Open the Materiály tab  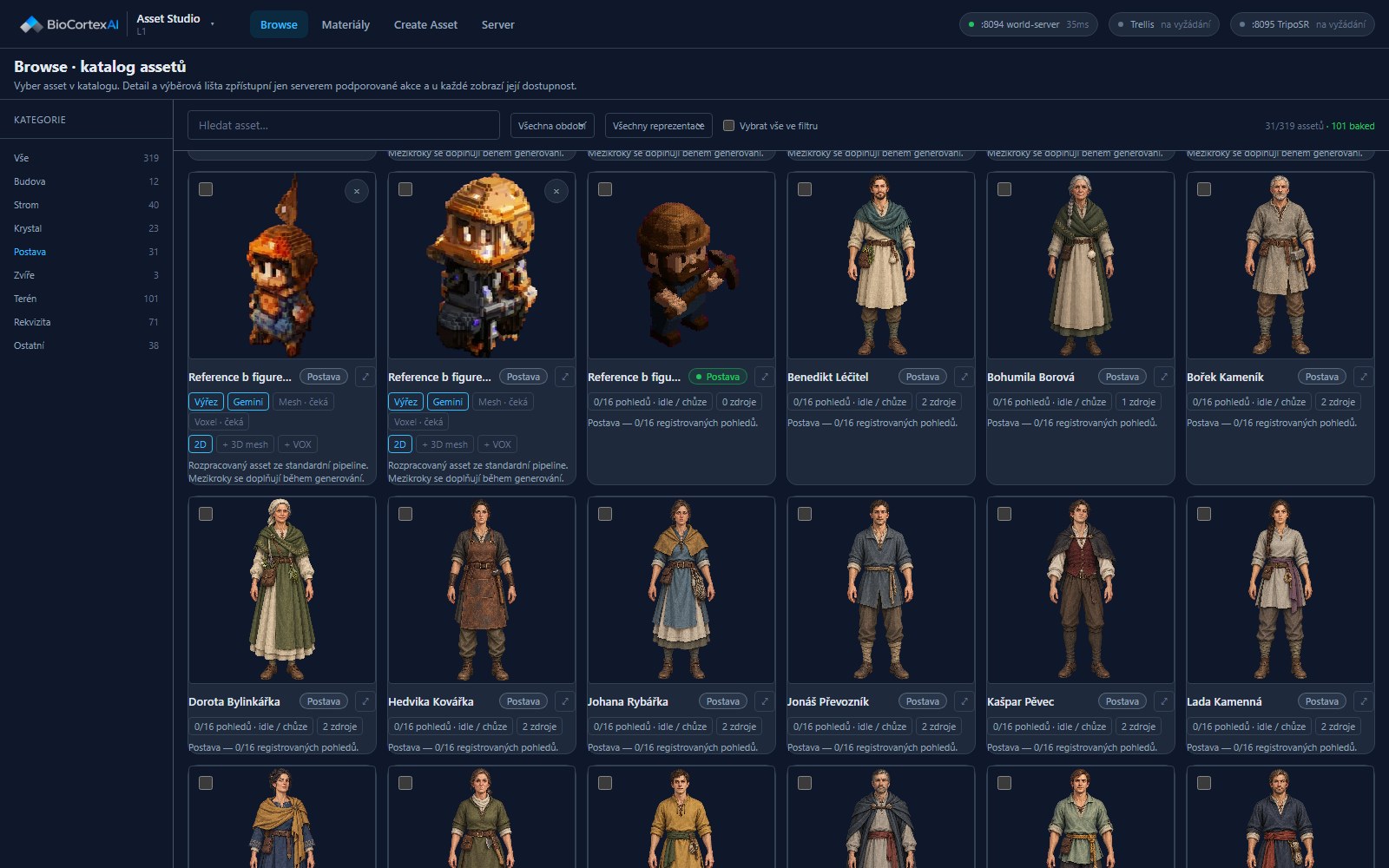coord(346,24)
